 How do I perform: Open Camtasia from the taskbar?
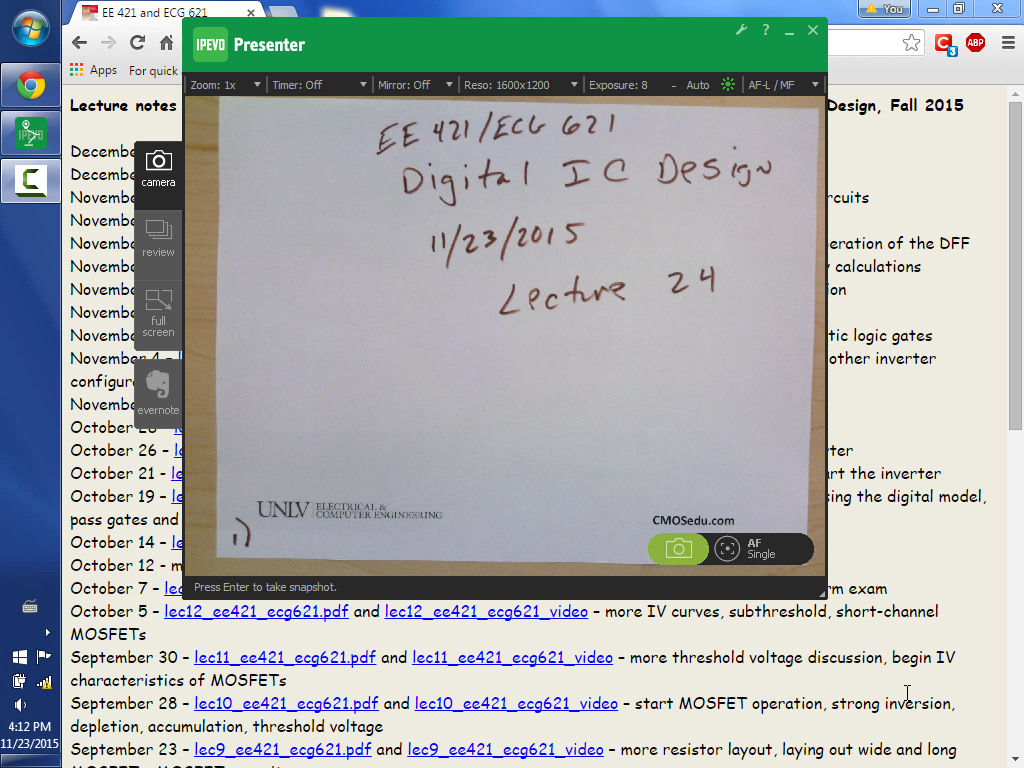pyautogui.click(x=31, y=181)
